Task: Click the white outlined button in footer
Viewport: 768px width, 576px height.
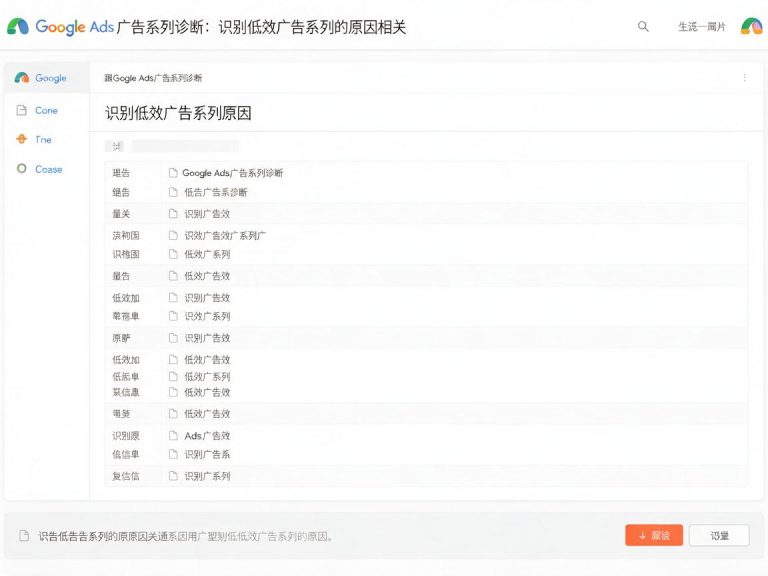Action: [x=719, y=535]
